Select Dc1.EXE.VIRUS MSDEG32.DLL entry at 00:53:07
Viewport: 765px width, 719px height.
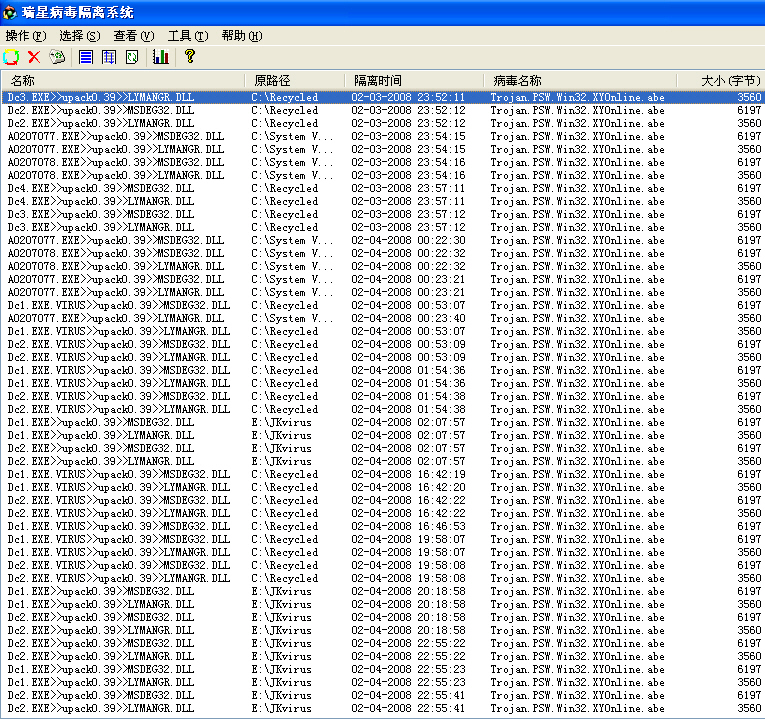click(x=119, y=305)
